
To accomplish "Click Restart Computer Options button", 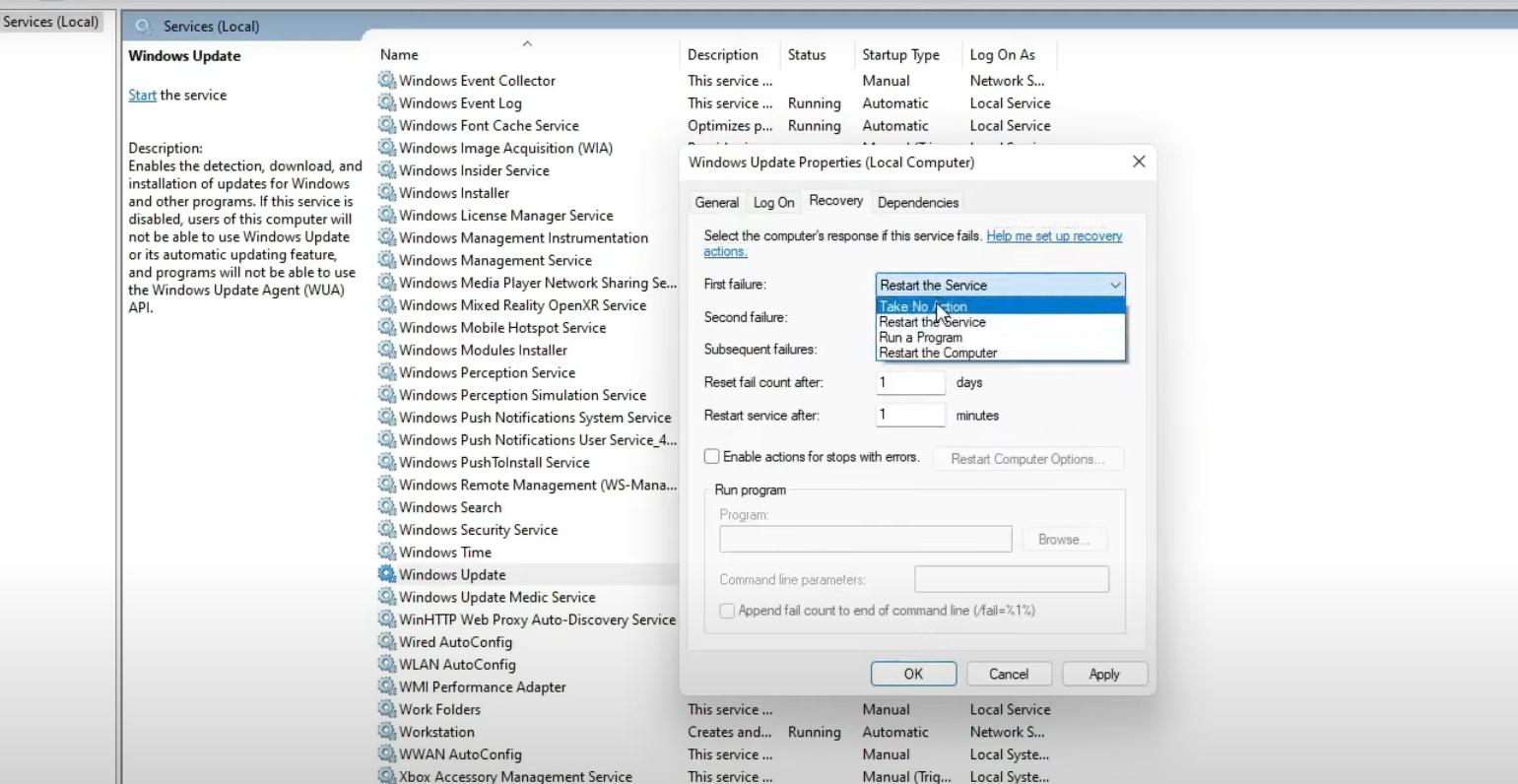I will (1027, 459).
